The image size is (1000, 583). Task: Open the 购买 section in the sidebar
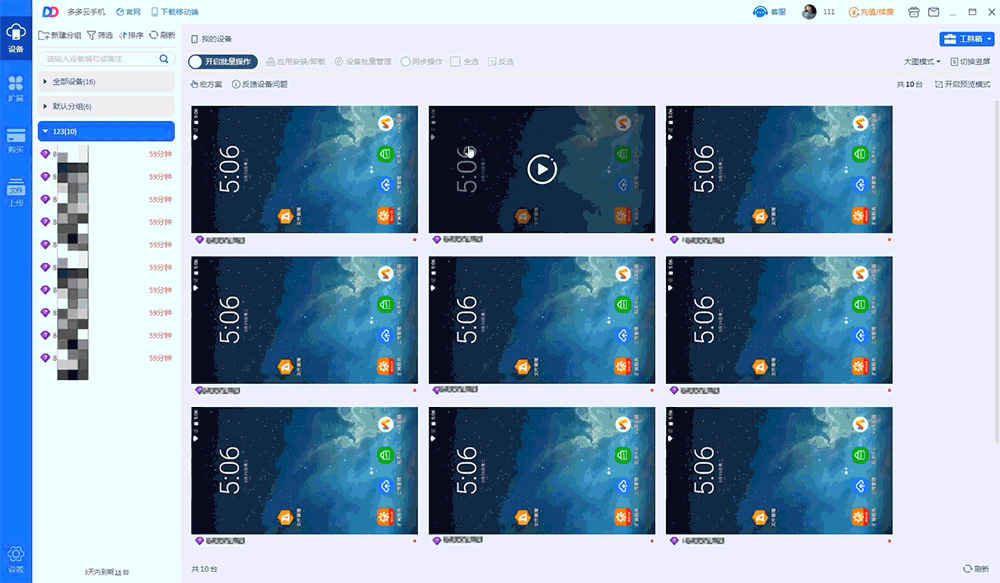[15, 140]
